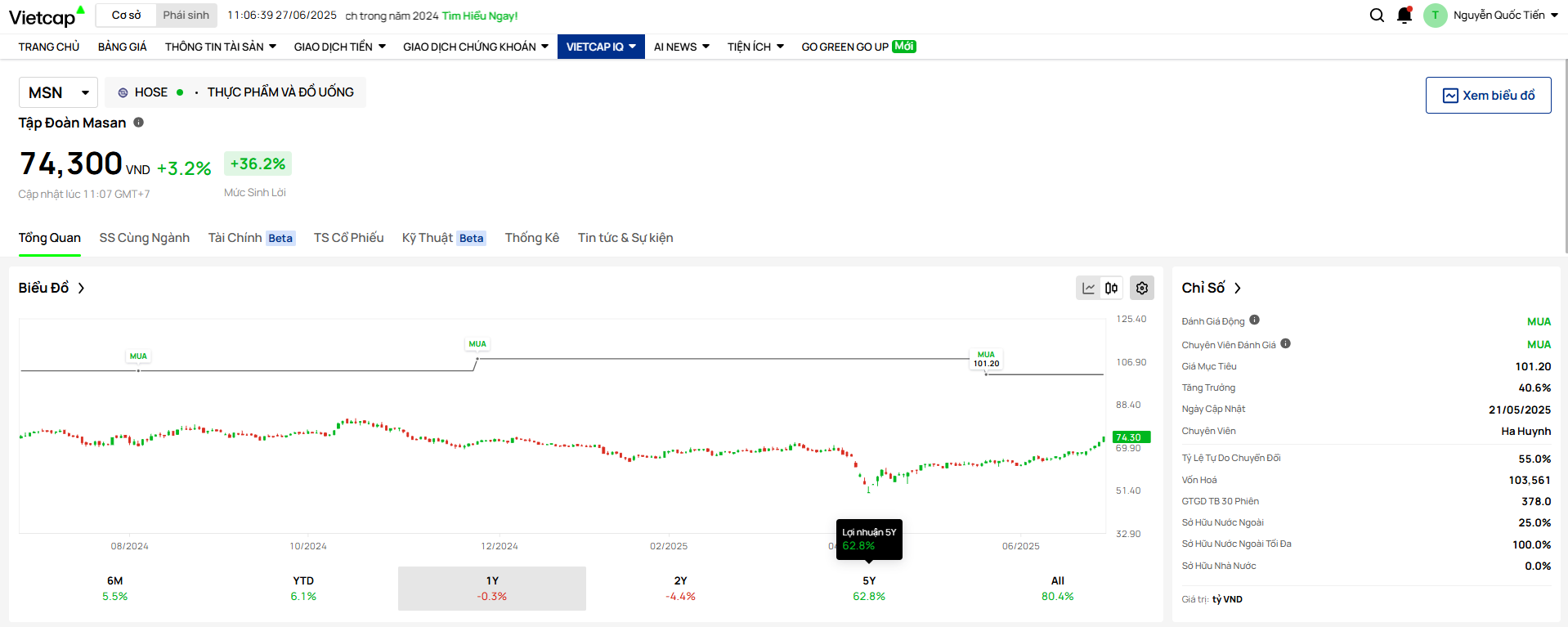Click Sở Hữu Nhà Nước value 0.0%
The width and height of the screenshot is (1568, 627).
(1538, 567)
